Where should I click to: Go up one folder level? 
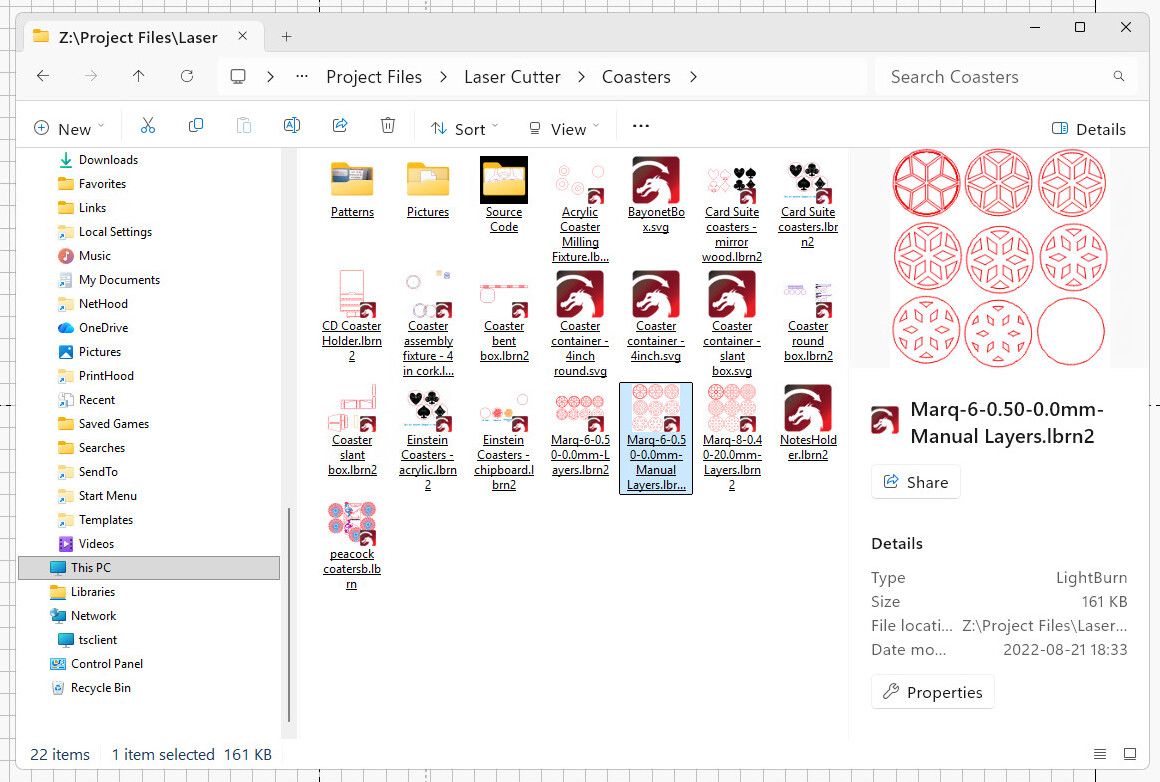pos(139,77)
